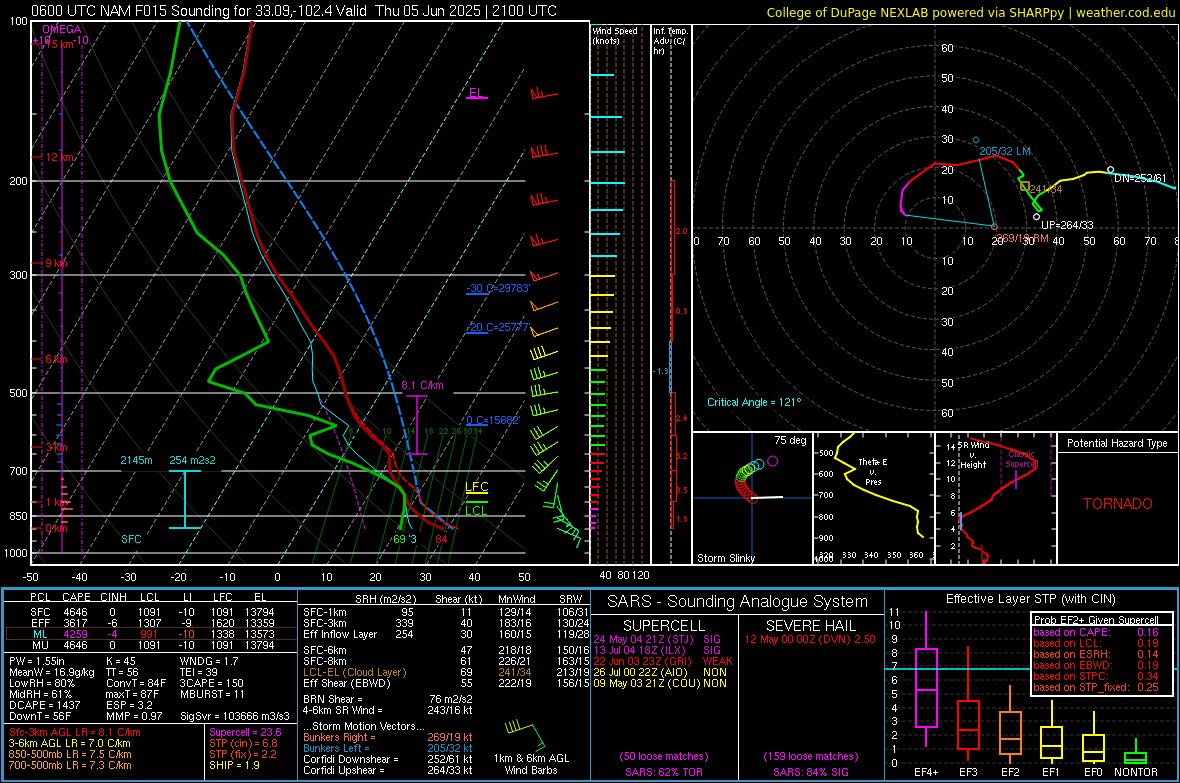Click the Classic Supercell label
The height and width of the screenshot is (783, 1180).
pos(1021,459)
